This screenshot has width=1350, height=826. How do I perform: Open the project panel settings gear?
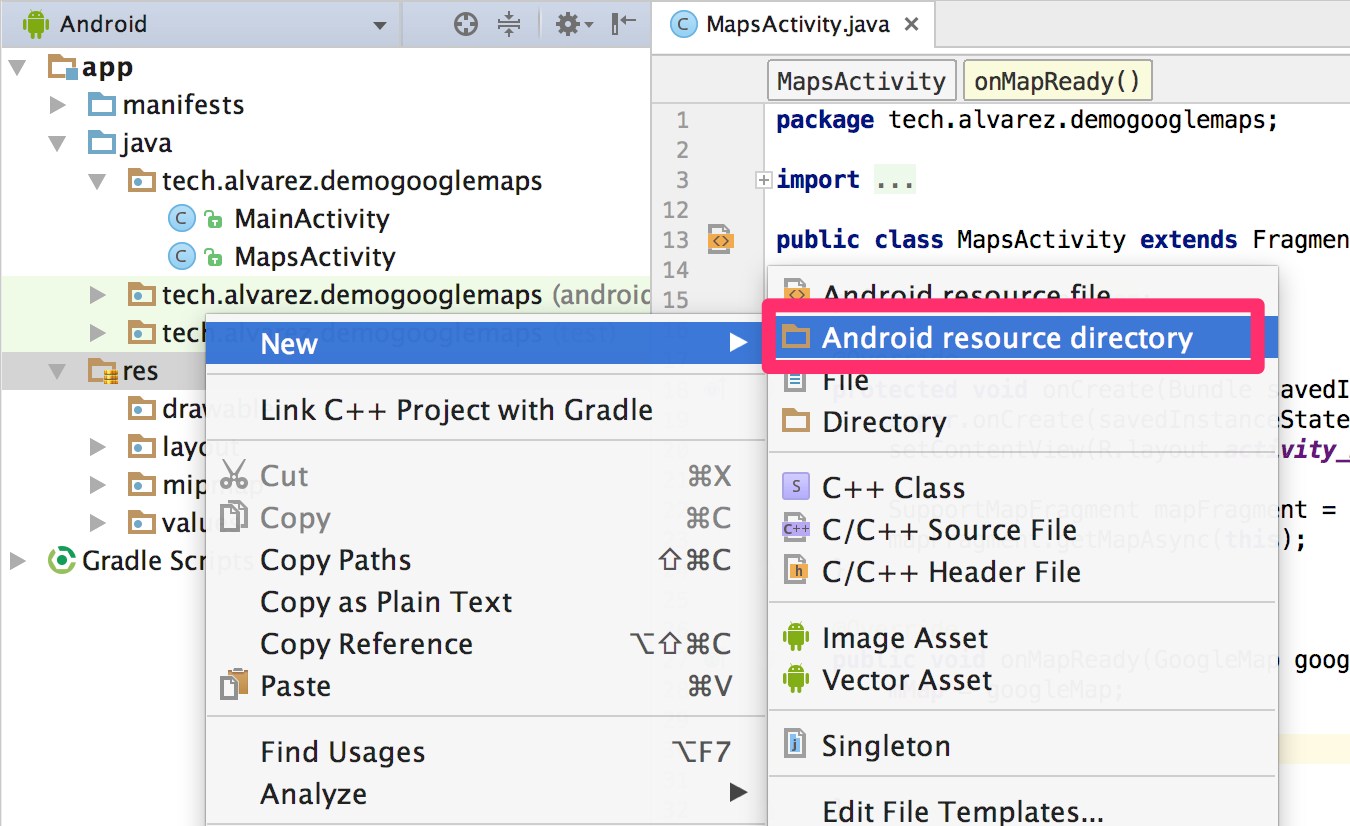click(574, 25)
